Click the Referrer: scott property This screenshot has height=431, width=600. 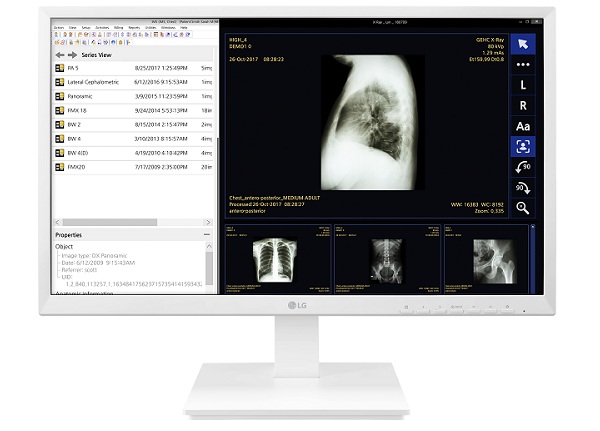tap(79, 270)
